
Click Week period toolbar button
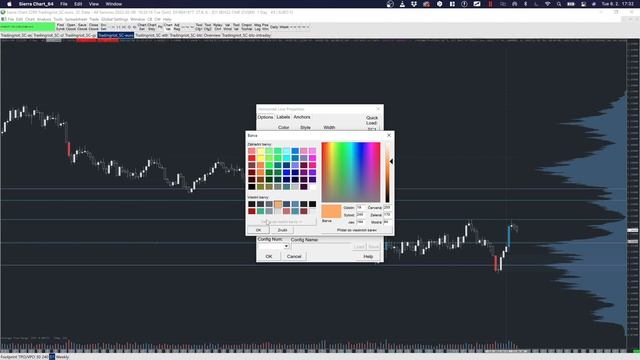point(284,27)
